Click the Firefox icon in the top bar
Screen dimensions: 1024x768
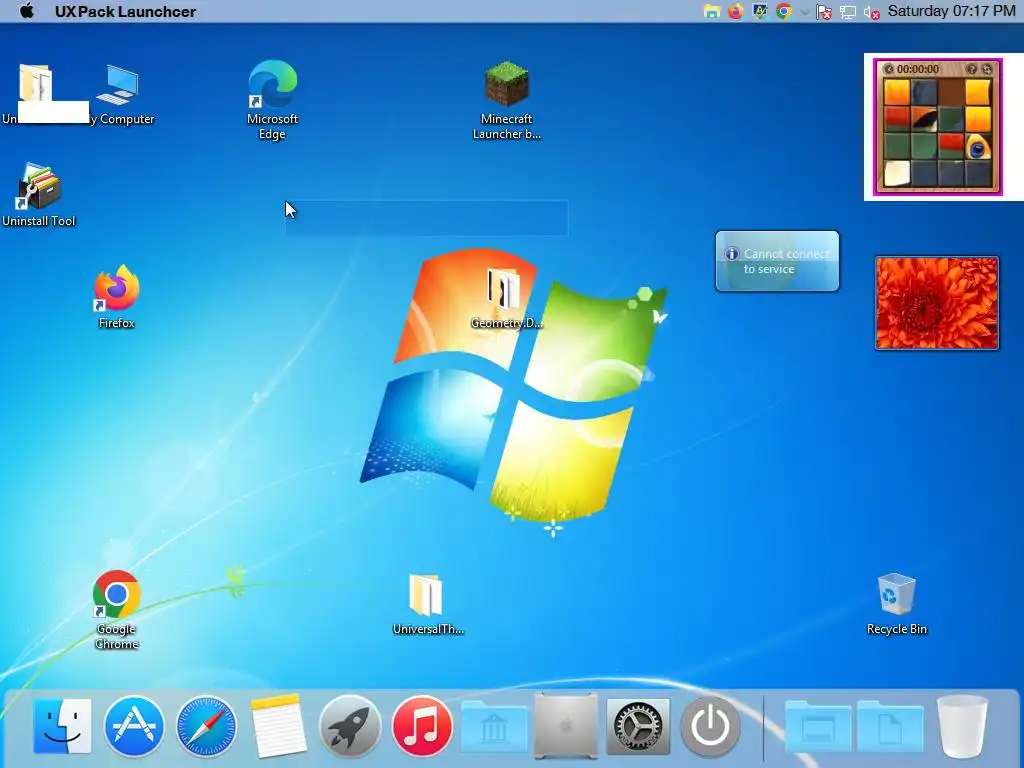point(735,11)
